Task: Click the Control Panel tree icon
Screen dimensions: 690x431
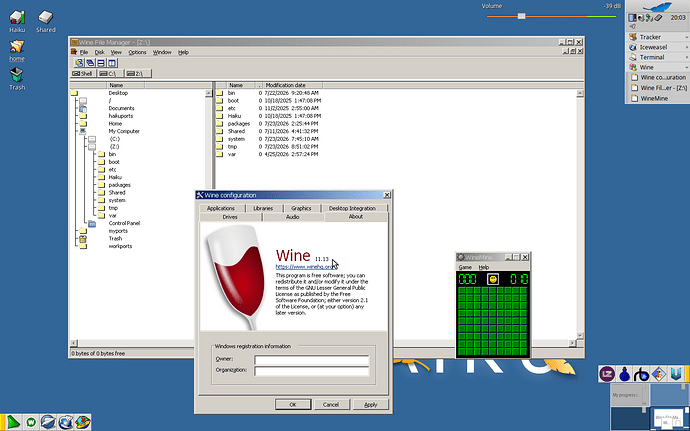Action: click(92, 223)
